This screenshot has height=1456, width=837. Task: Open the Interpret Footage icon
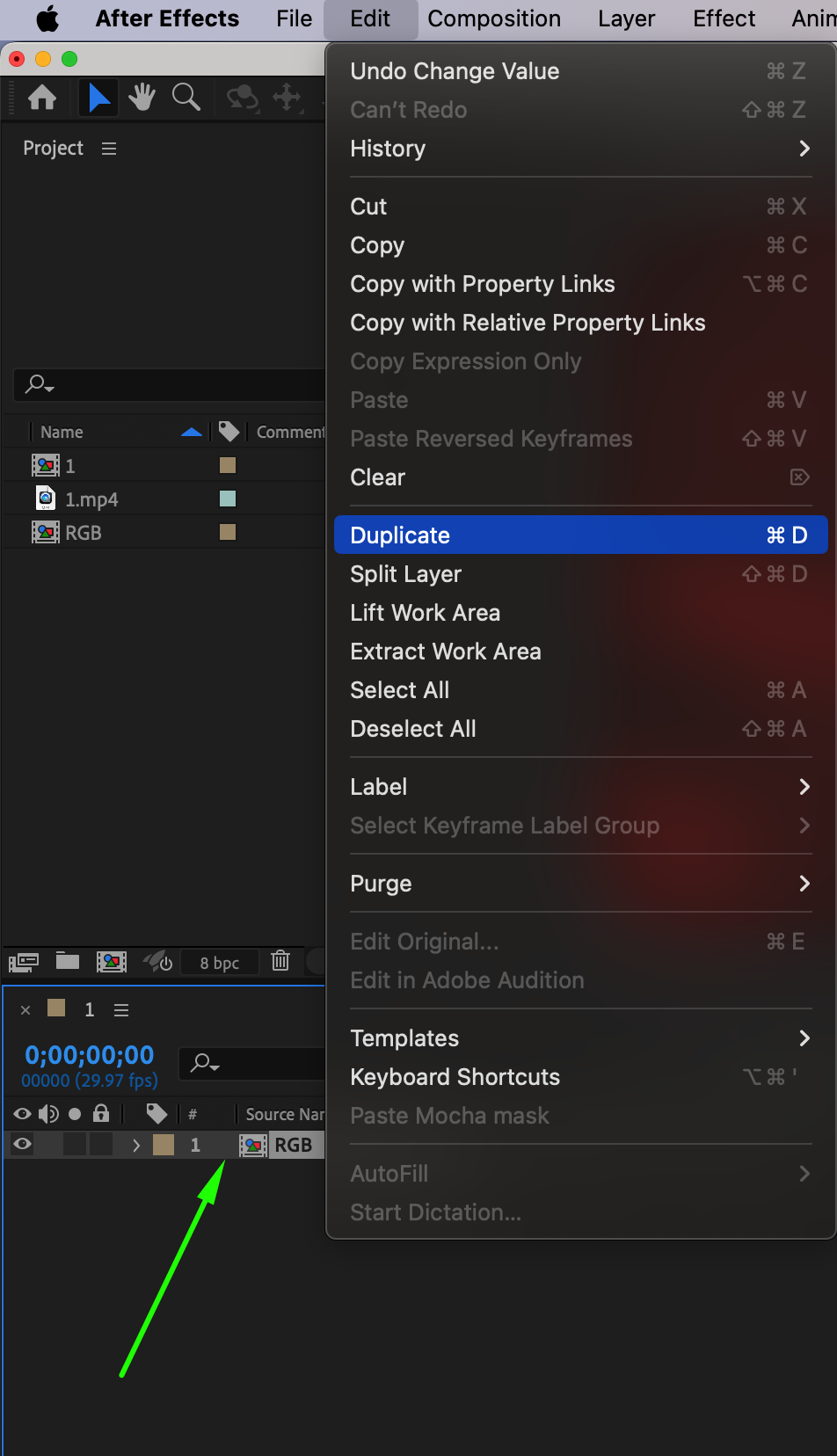tap(24, 962)
